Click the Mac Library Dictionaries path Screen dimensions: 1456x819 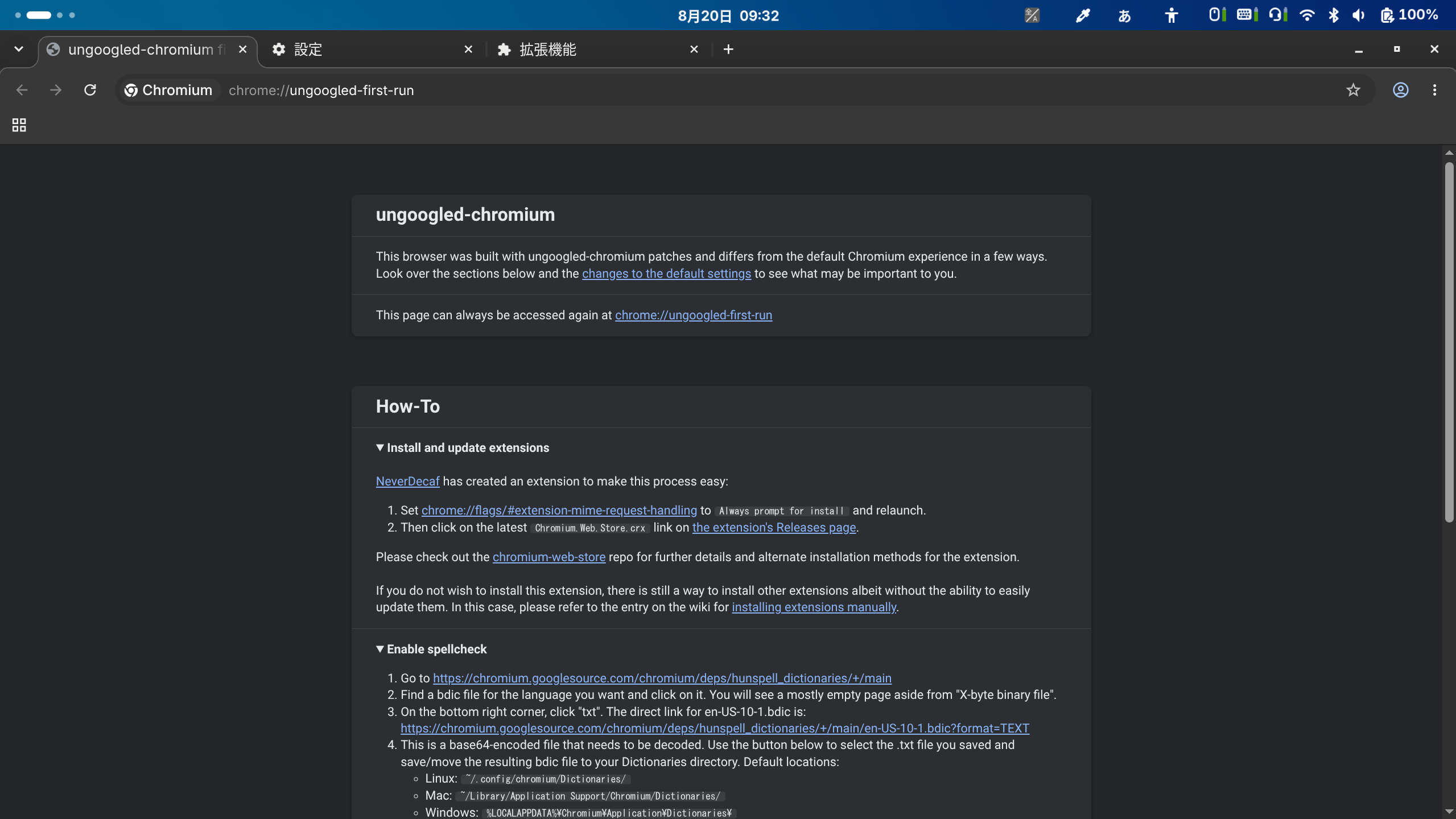(x=590, y=796)
